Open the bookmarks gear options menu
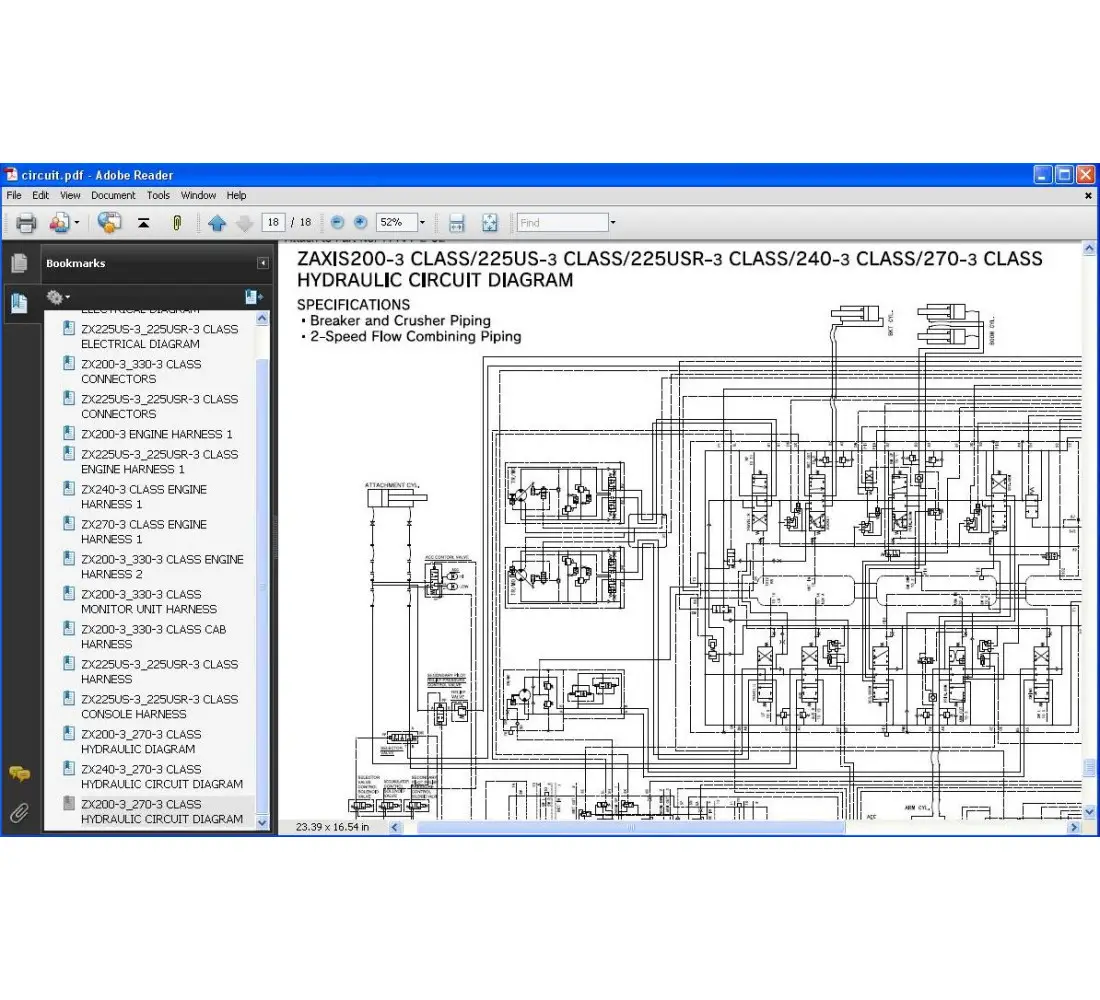 coord(58,297)
